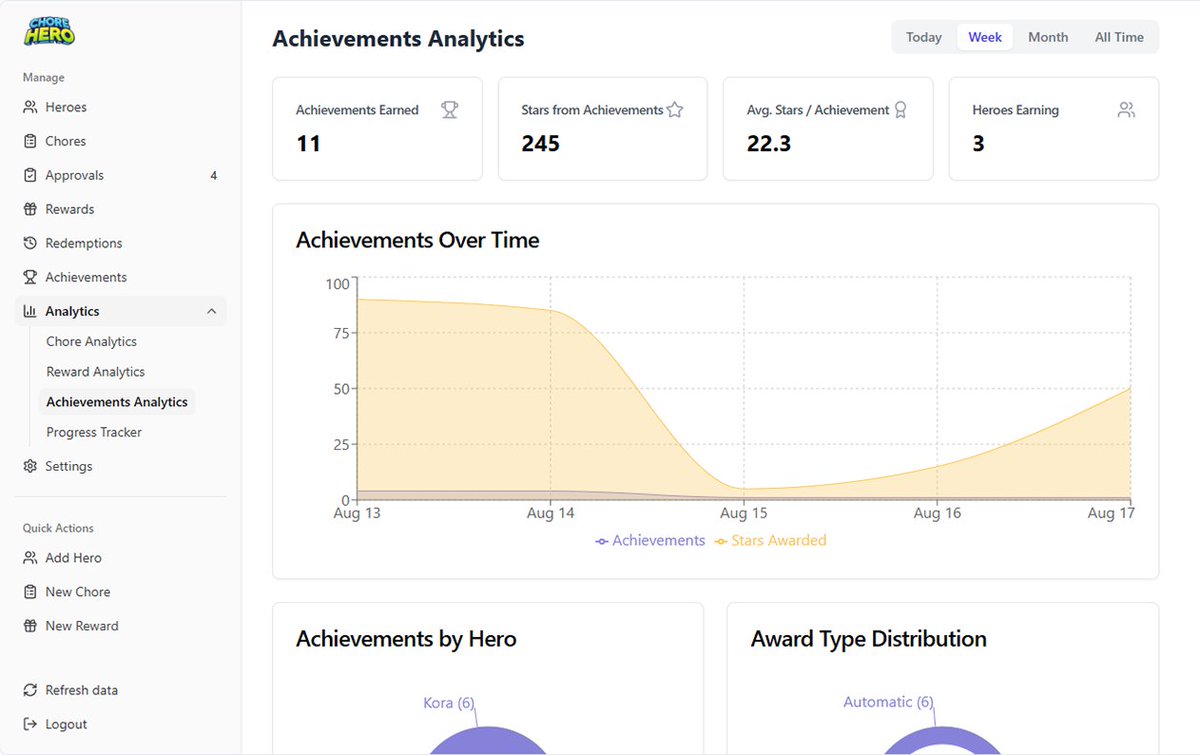Image resolution: width=1200 pixels, height=755 pixels.
Task: Click the Logout arrow icon
Action: click(30, 724)
